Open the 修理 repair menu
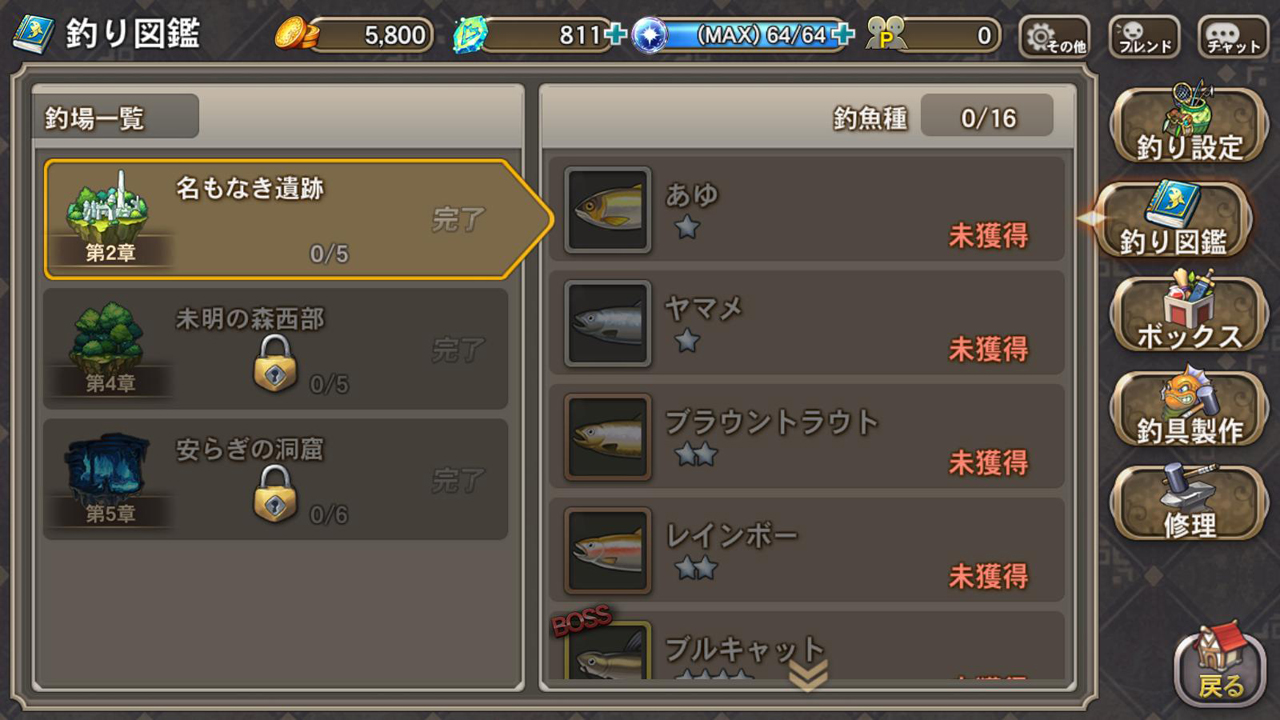The width and height of the screenshot is (1280, 720). click(1189, 502)
